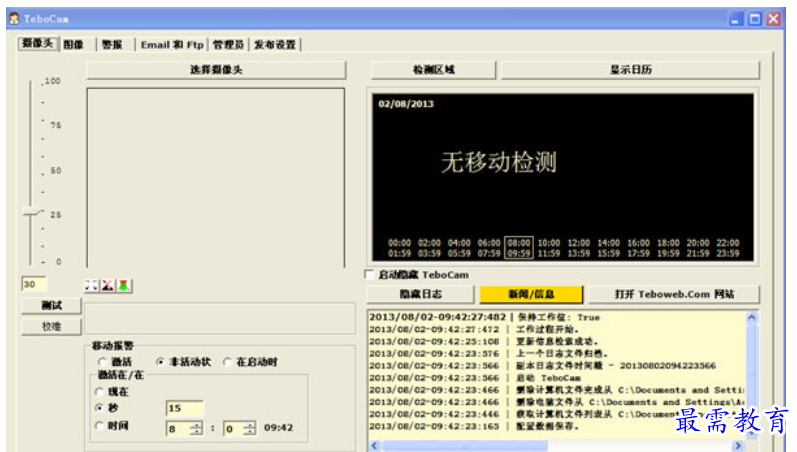Screen dimensions: 797x452
Task: Click the minute stepper up arrow
Action: coord(249,425)
